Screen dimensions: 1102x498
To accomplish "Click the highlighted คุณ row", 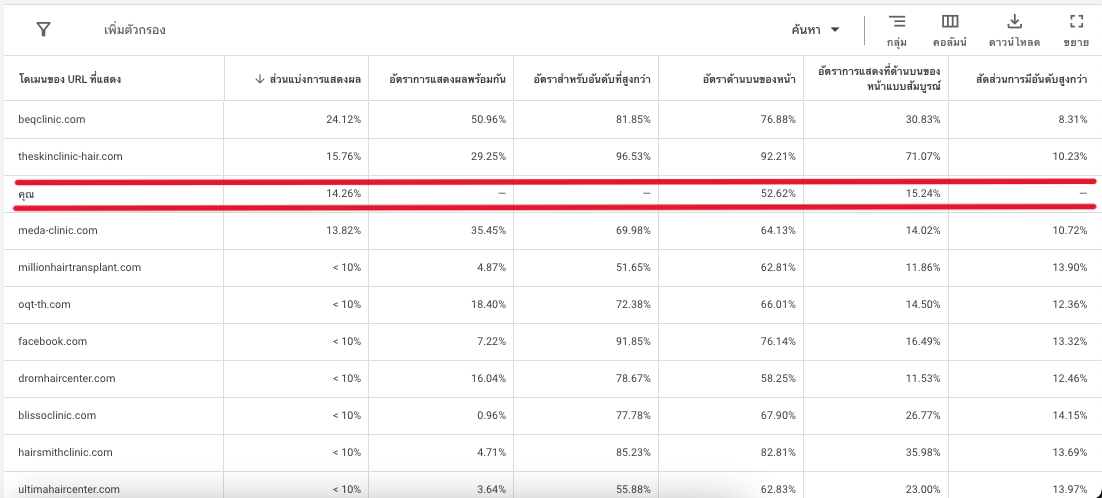I will [27, 194].
